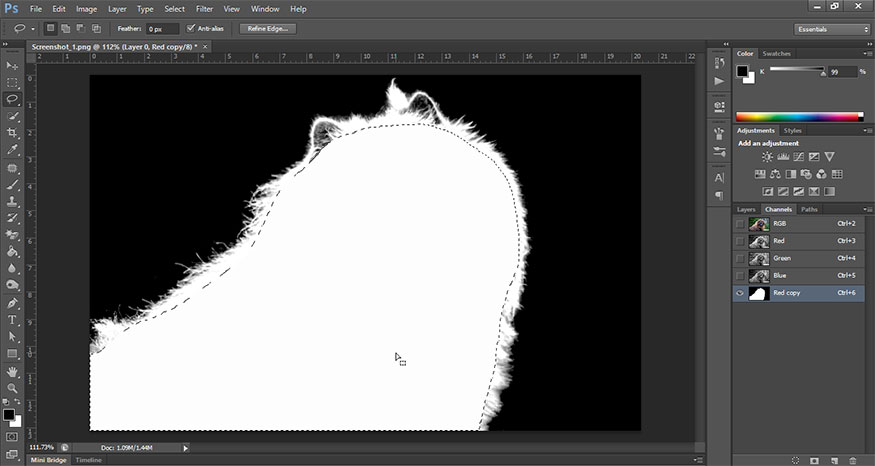
Task: Open the Image menu
Action: tap(86, 9)
